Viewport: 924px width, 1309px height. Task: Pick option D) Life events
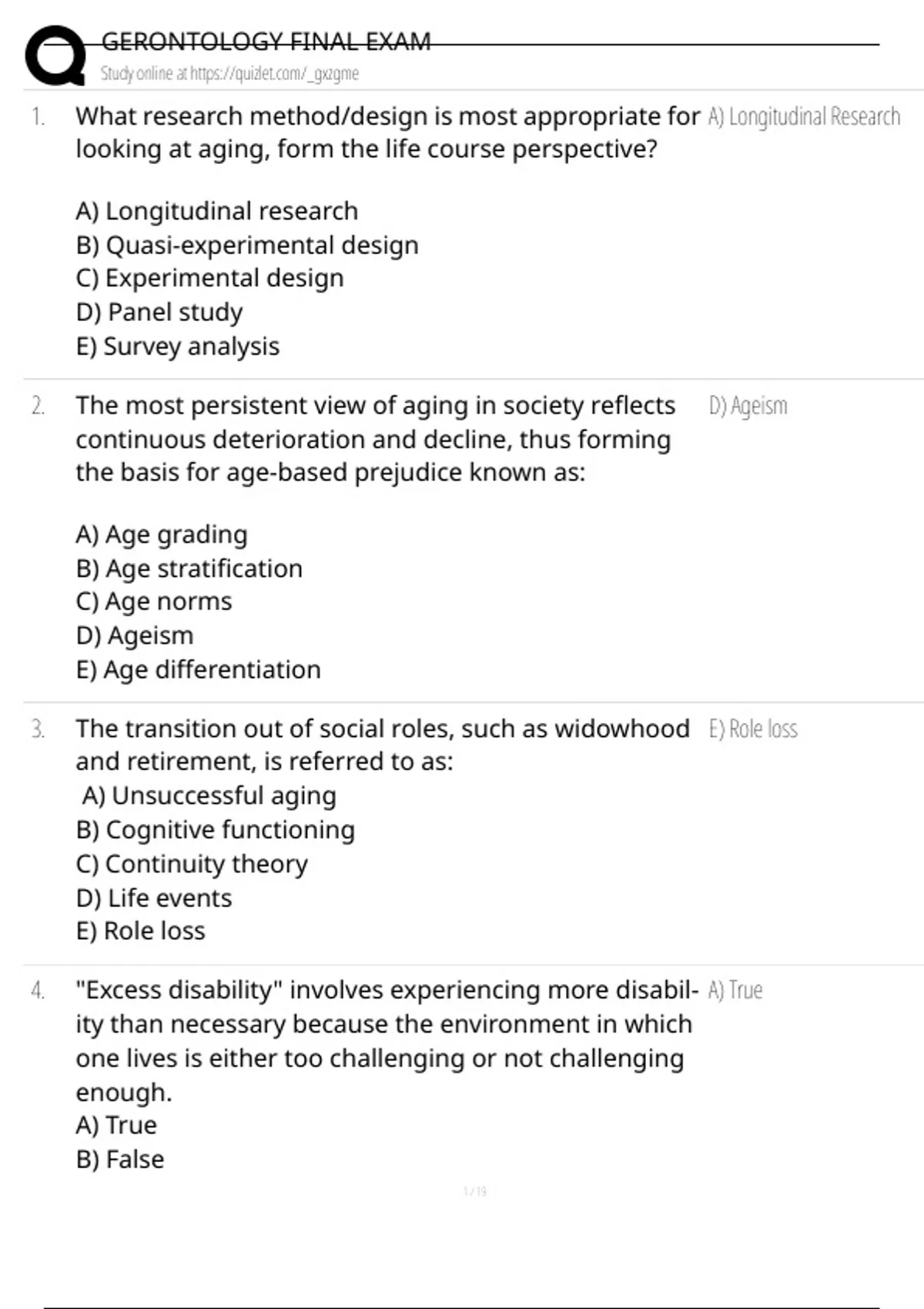[x=154, y=898]
